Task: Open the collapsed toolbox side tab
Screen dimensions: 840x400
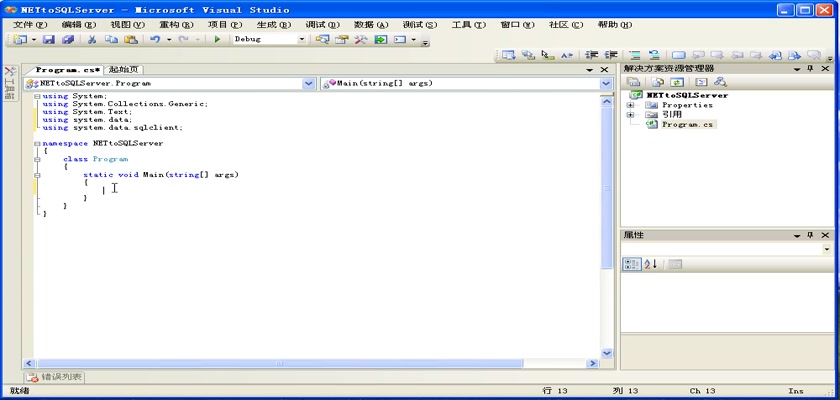Action: (10, 84)
